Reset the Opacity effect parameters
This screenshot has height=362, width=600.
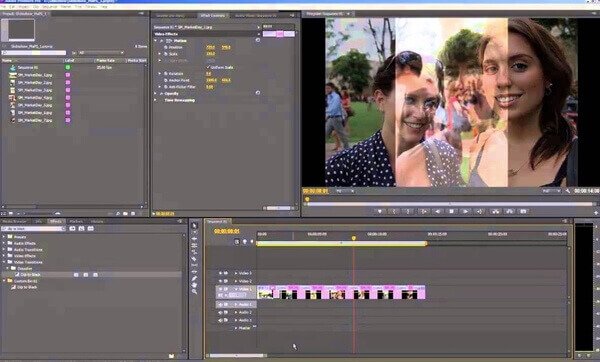pyautogui.click(x=258, y=93)
